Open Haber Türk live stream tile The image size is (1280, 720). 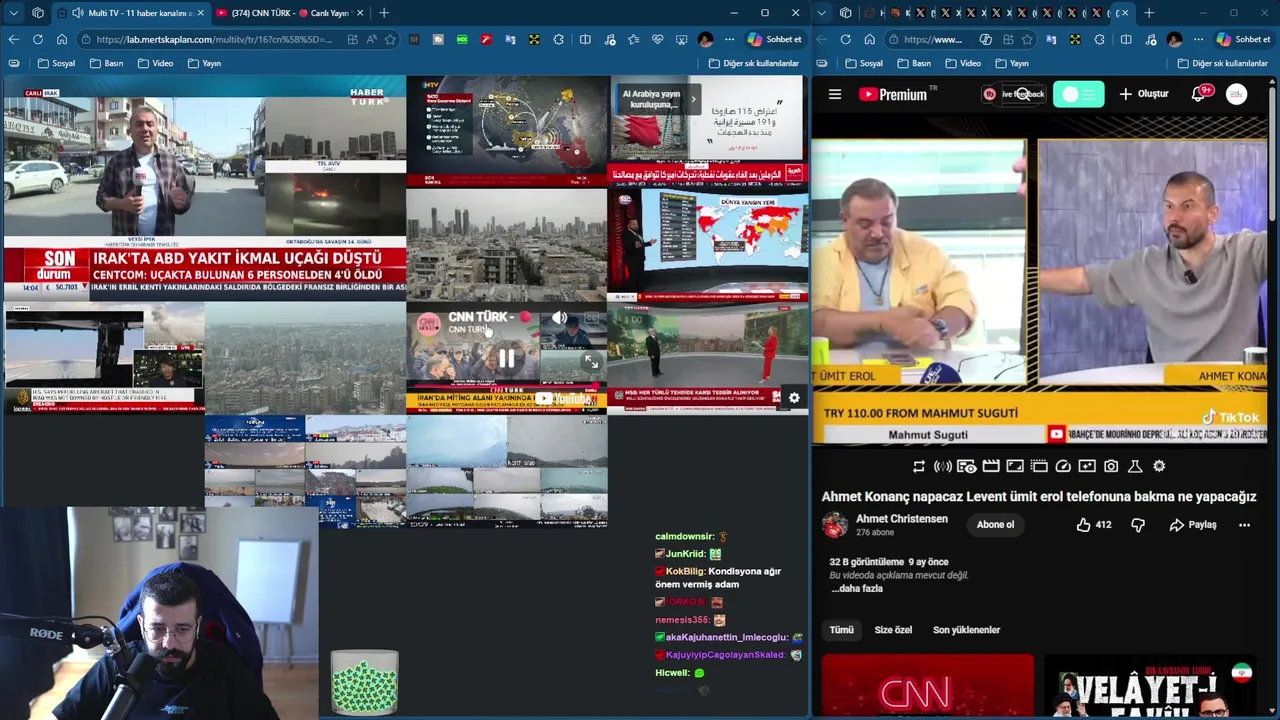204,187
